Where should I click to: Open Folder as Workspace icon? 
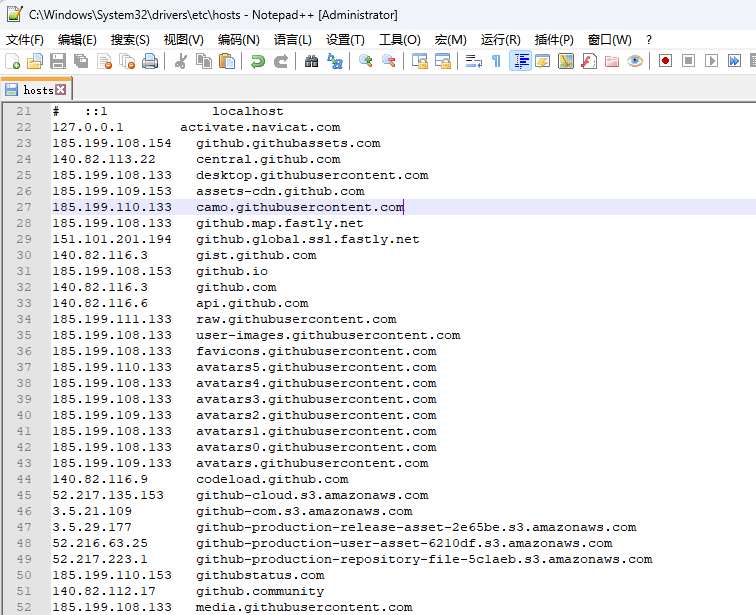[x=612, y=61]
